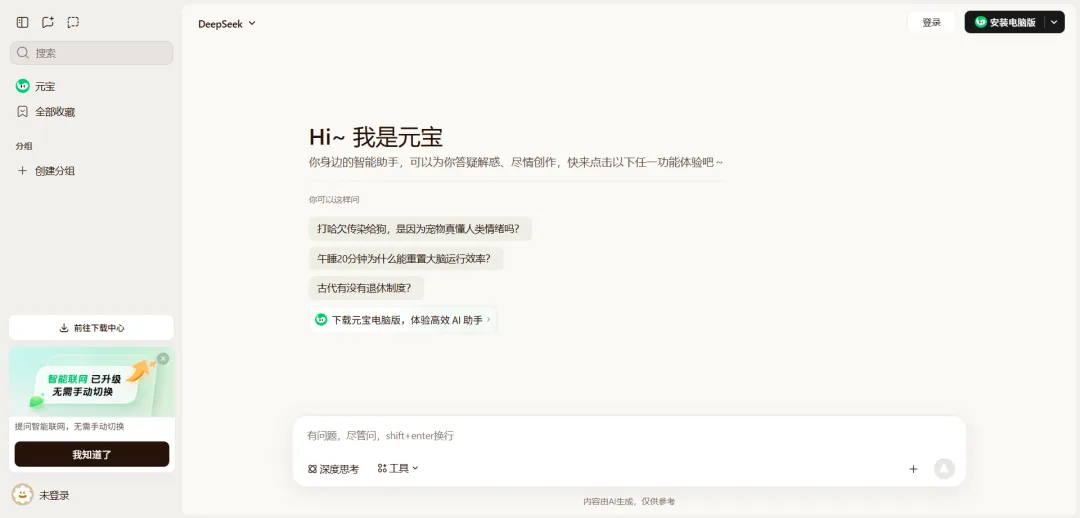The width and height of the screenshot is (1080, 518).
Task: Click the plus attachment icon
Action: pyautogui.click(x=913, y=469)
